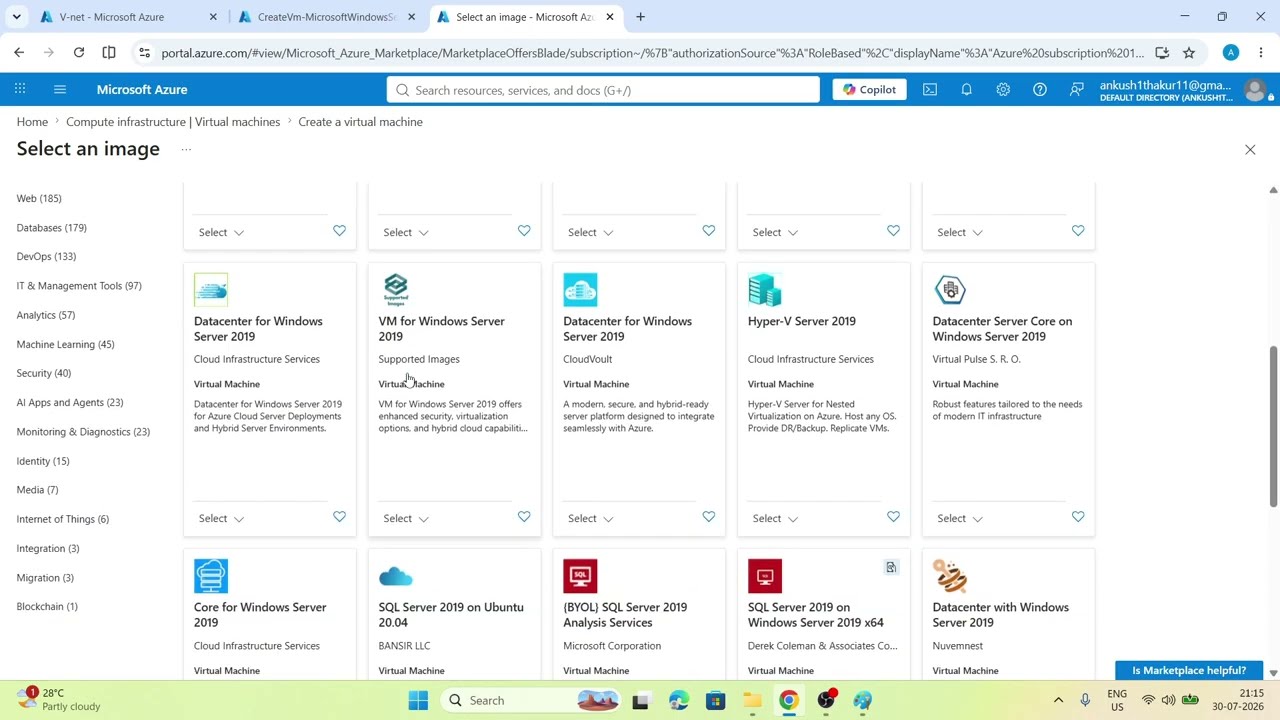Favorite Datacenter Server Core on Windows Server 2019
This screenshot has width=1280, height=720.
pyautogui.click(x=1078, y=517)
